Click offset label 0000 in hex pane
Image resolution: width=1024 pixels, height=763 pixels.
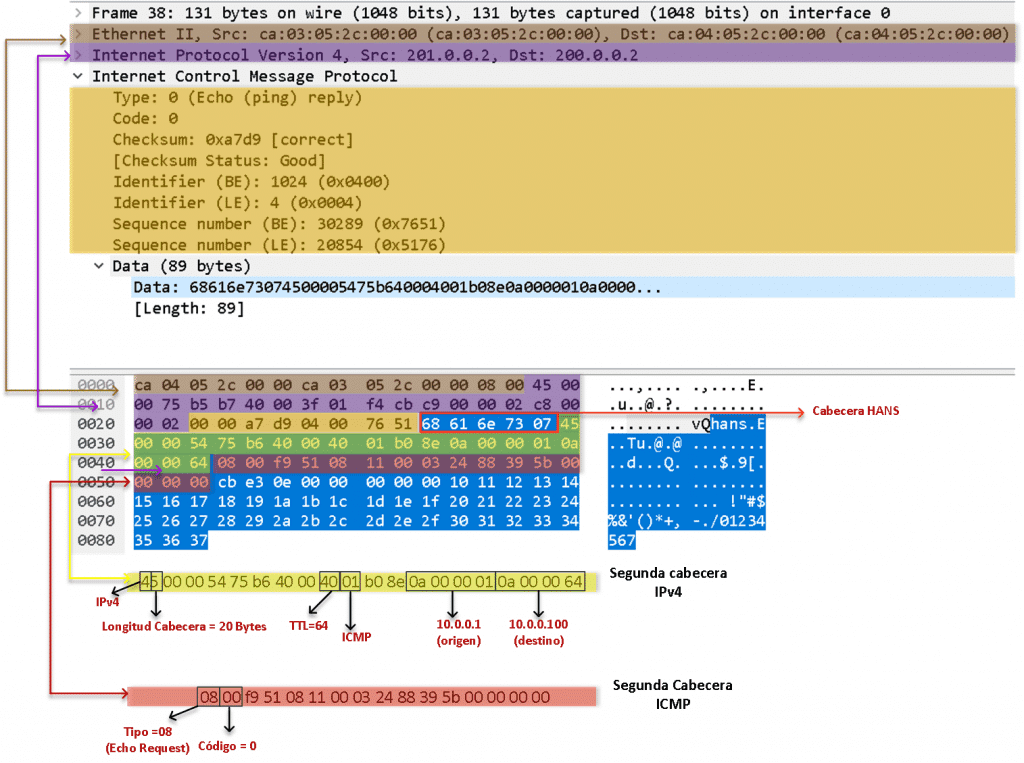(x=96, y=384)
